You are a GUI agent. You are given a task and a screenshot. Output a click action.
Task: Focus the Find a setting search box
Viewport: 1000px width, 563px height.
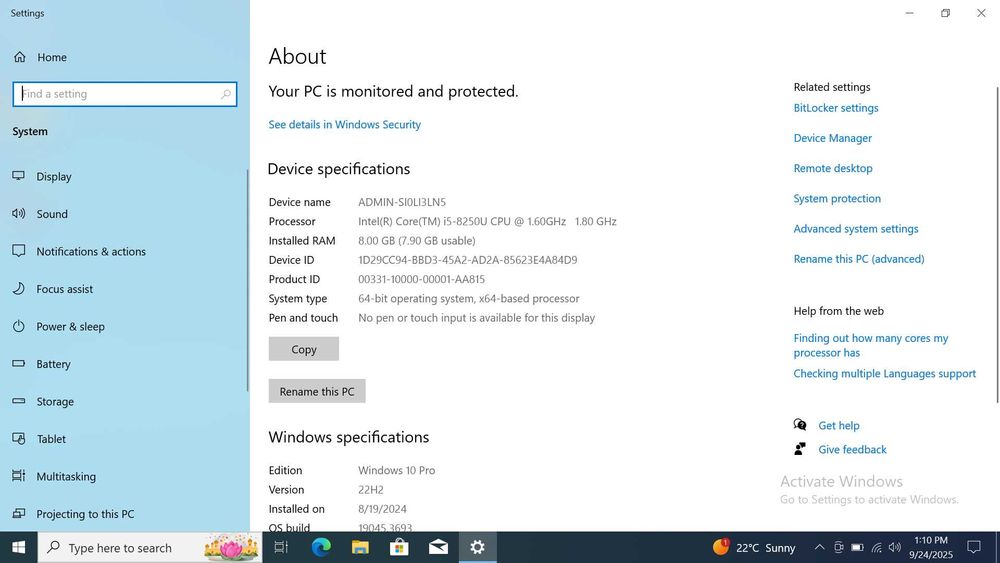pos(125,94)
